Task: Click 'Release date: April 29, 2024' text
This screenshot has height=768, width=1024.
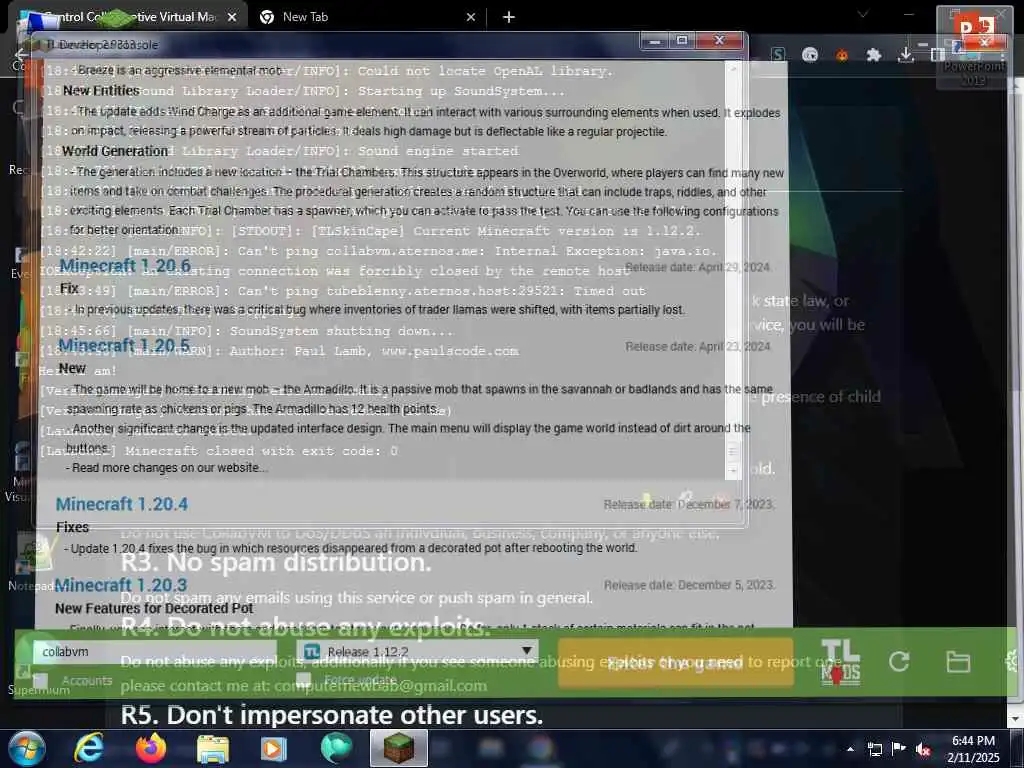Action: tap(697, 267)
